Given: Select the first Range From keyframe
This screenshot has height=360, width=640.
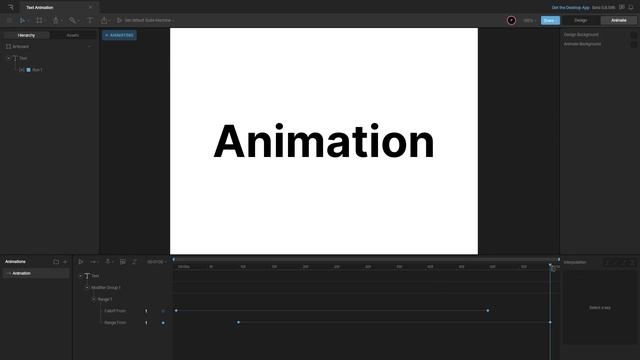Looking at the screenshot, I should pyautogui.click(x=238, y=322).
